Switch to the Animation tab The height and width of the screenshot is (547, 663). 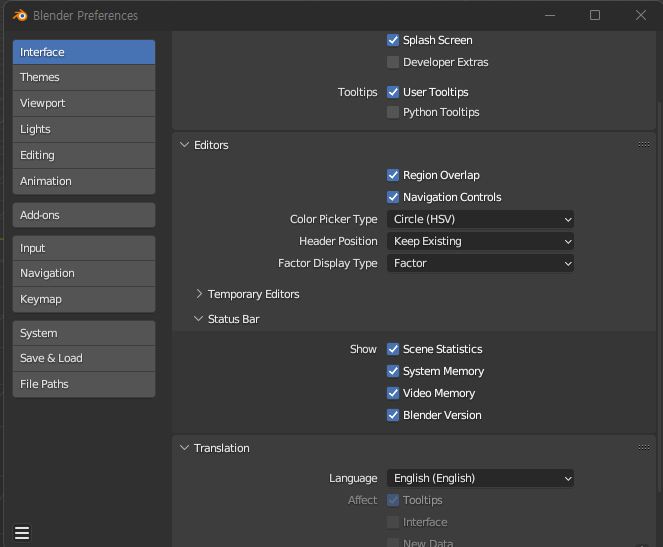pyautogui.click(x=84, y=181)
